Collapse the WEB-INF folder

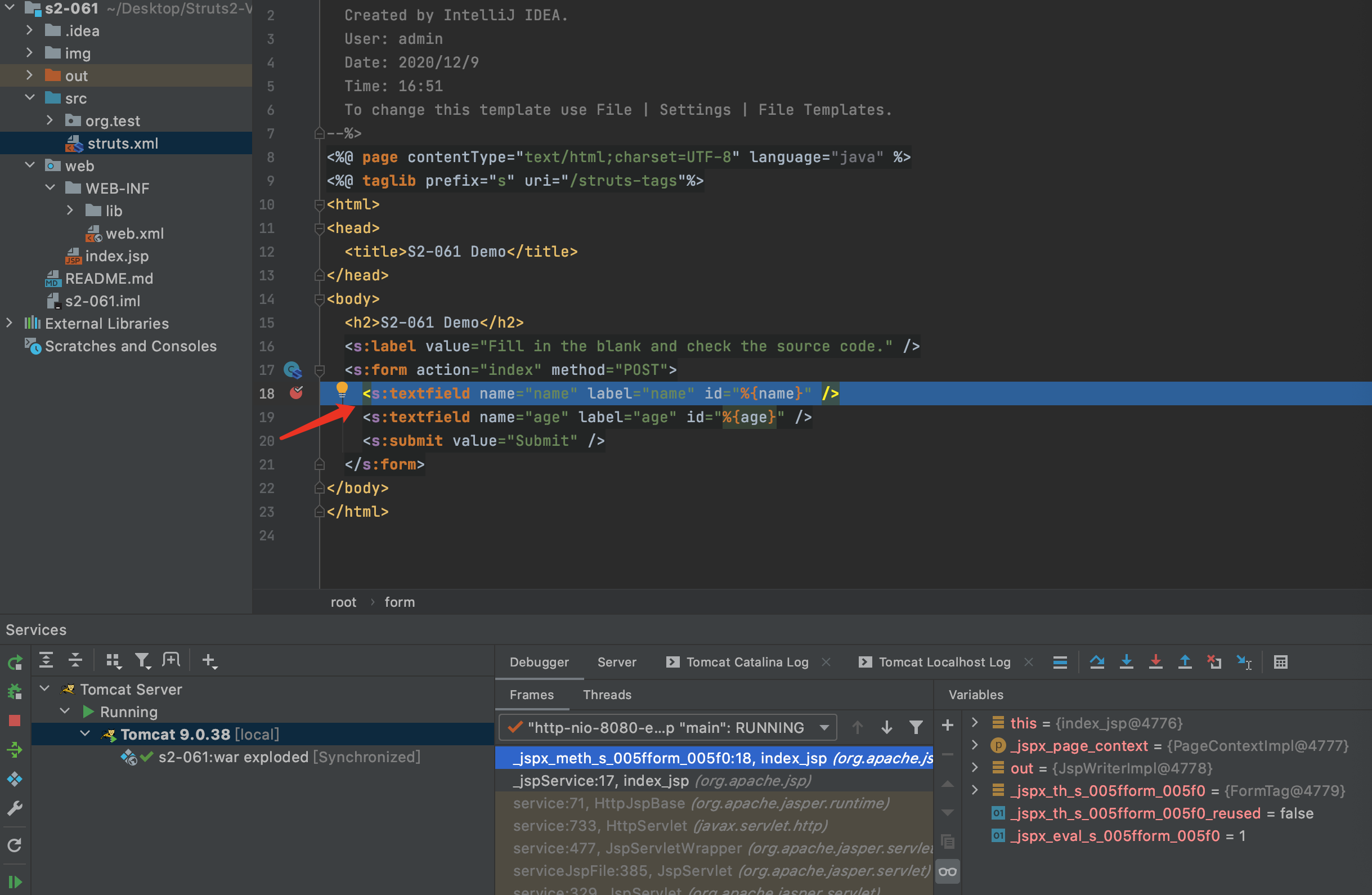pyautogui.click(x=50, y=187)
